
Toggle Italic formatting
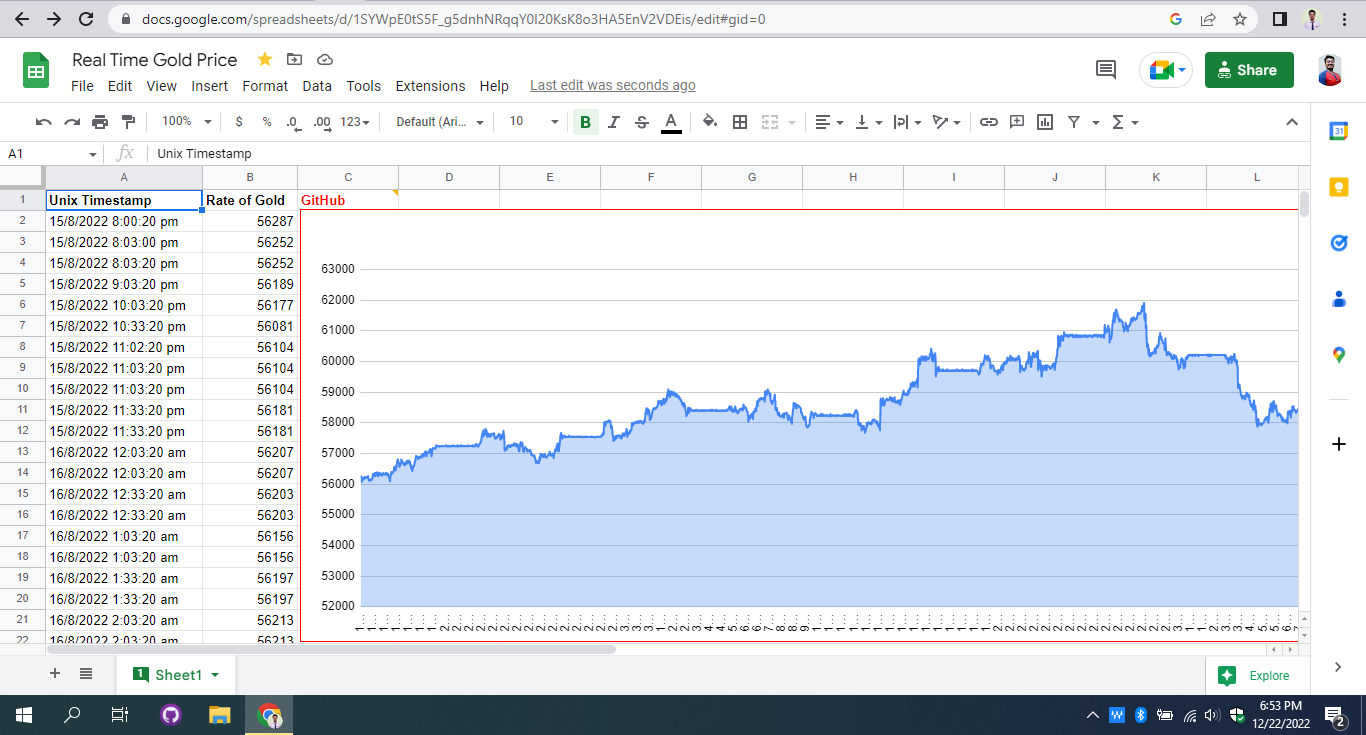click(614, 122)
